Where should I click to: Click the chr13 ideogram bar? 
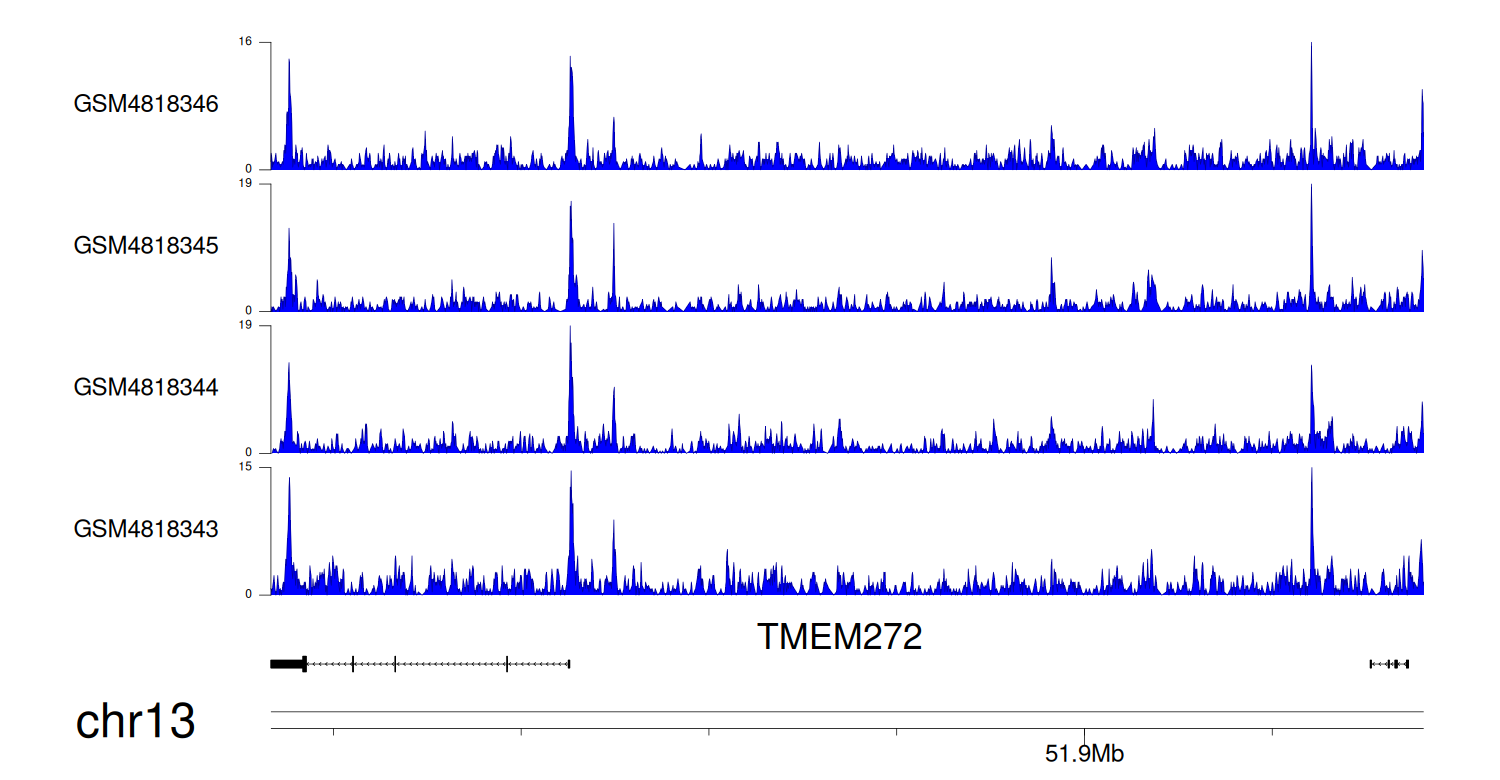(846, 720)
